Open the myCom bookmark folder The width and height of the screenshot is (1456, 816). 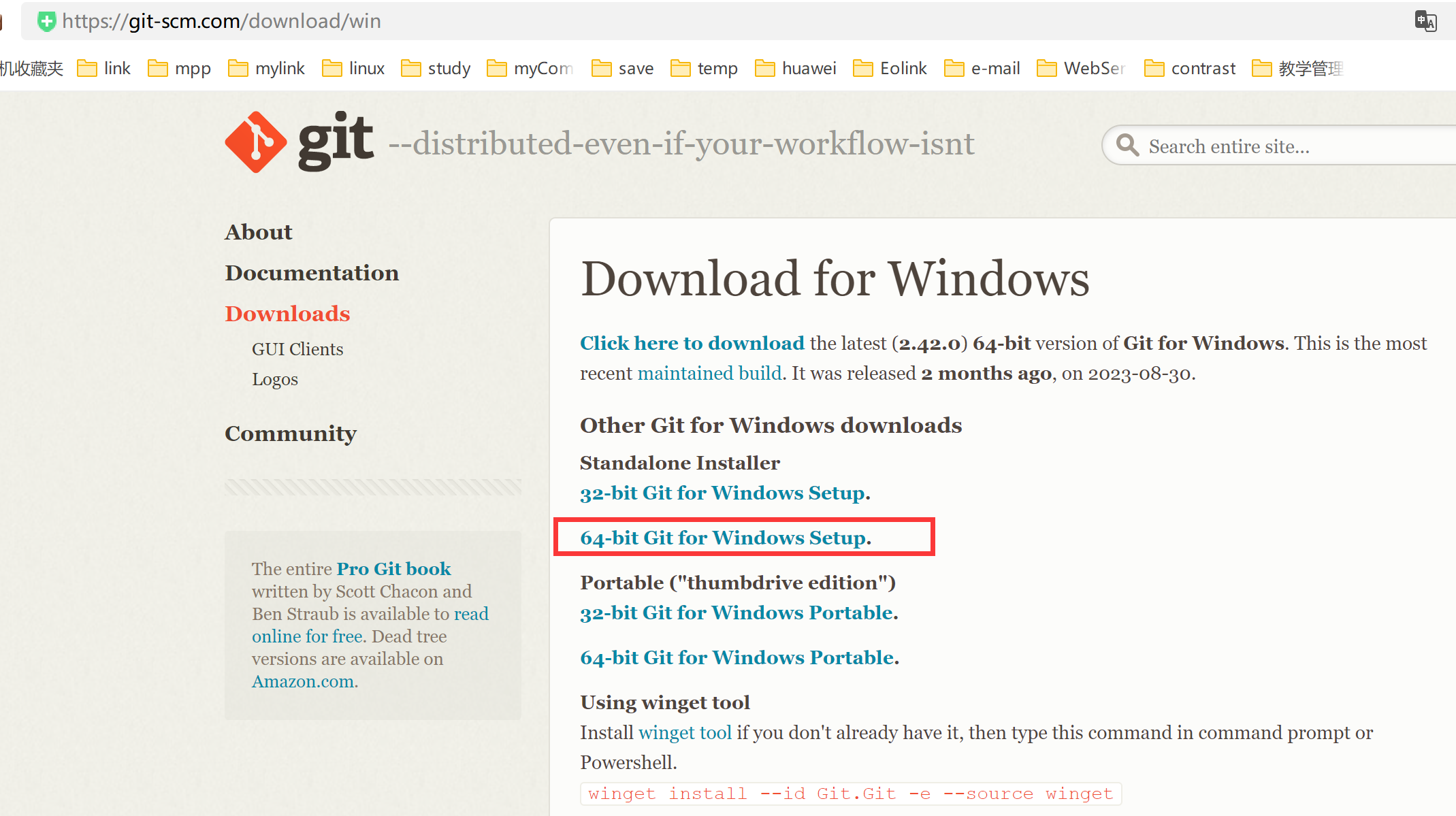530,68
